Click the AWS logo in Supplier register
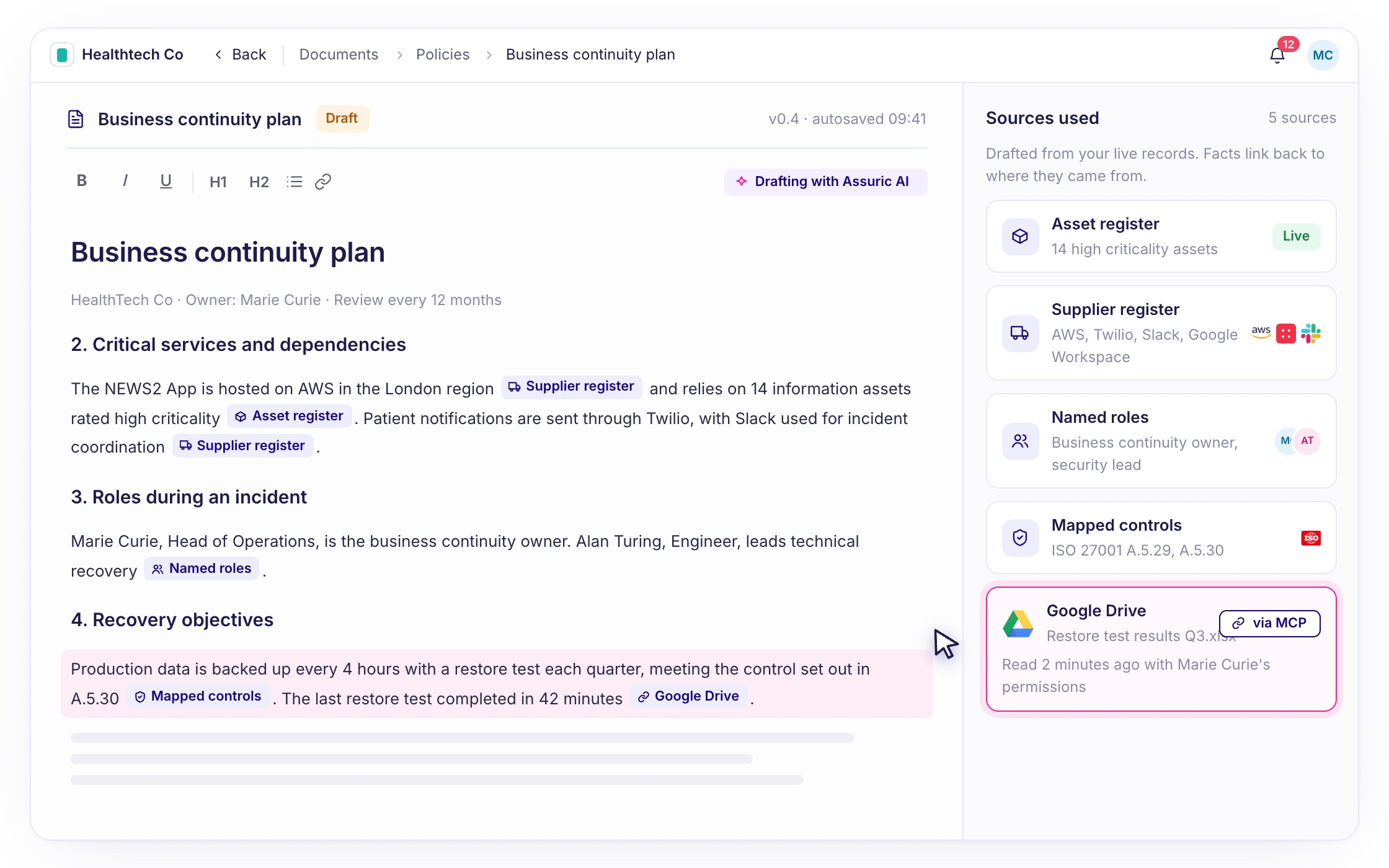 coord(1261,332)
